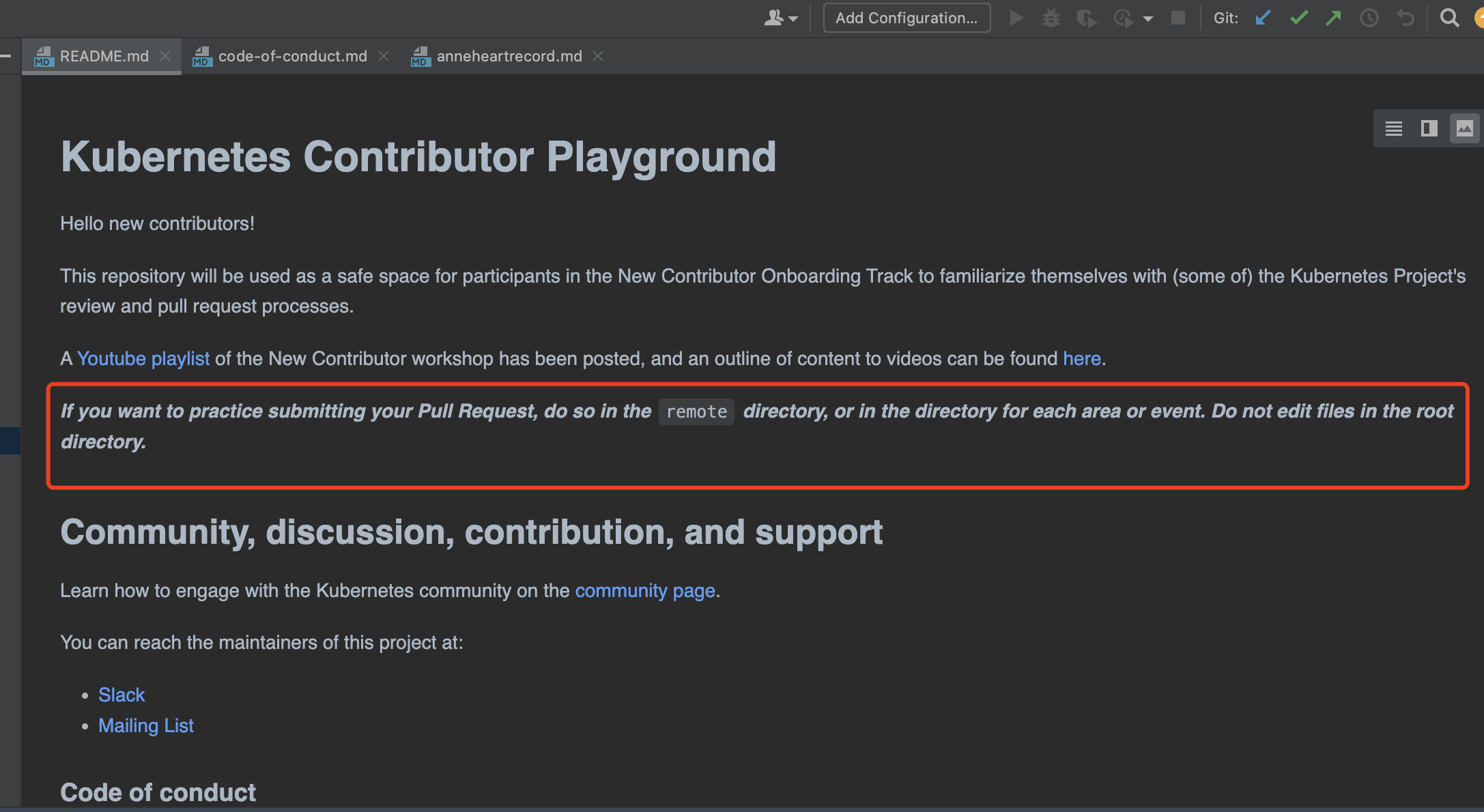
Task: Open Git Show History clock icon
Action: pyautogui.click(x=1369, y=18)
